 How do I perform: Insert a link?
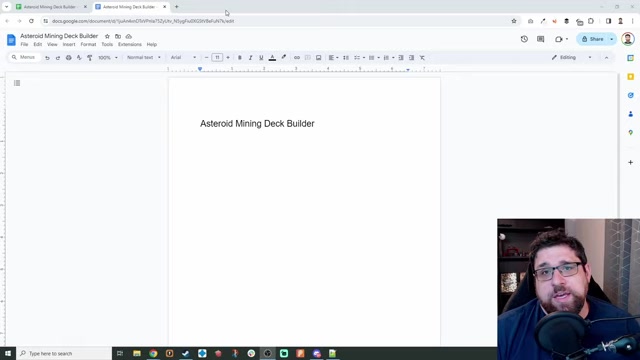(x=297, y=58)
